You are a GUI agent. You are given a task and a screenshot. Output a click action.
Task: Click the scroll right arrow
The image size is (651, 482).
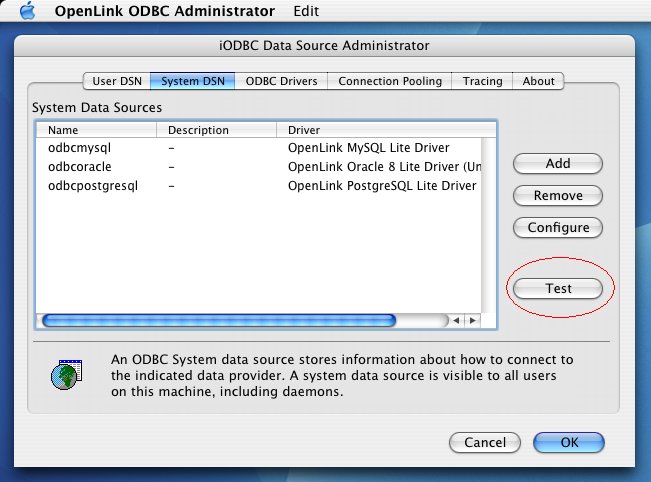click(x=472, y=321)
